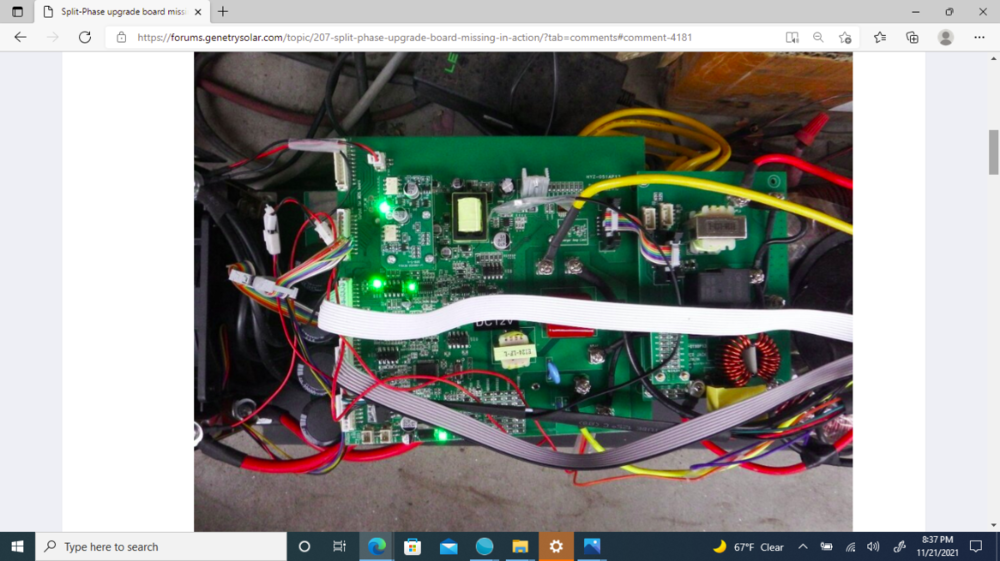Click the scrollbar down arrow
Screen dimensions: 1000x561
[993, 525]
